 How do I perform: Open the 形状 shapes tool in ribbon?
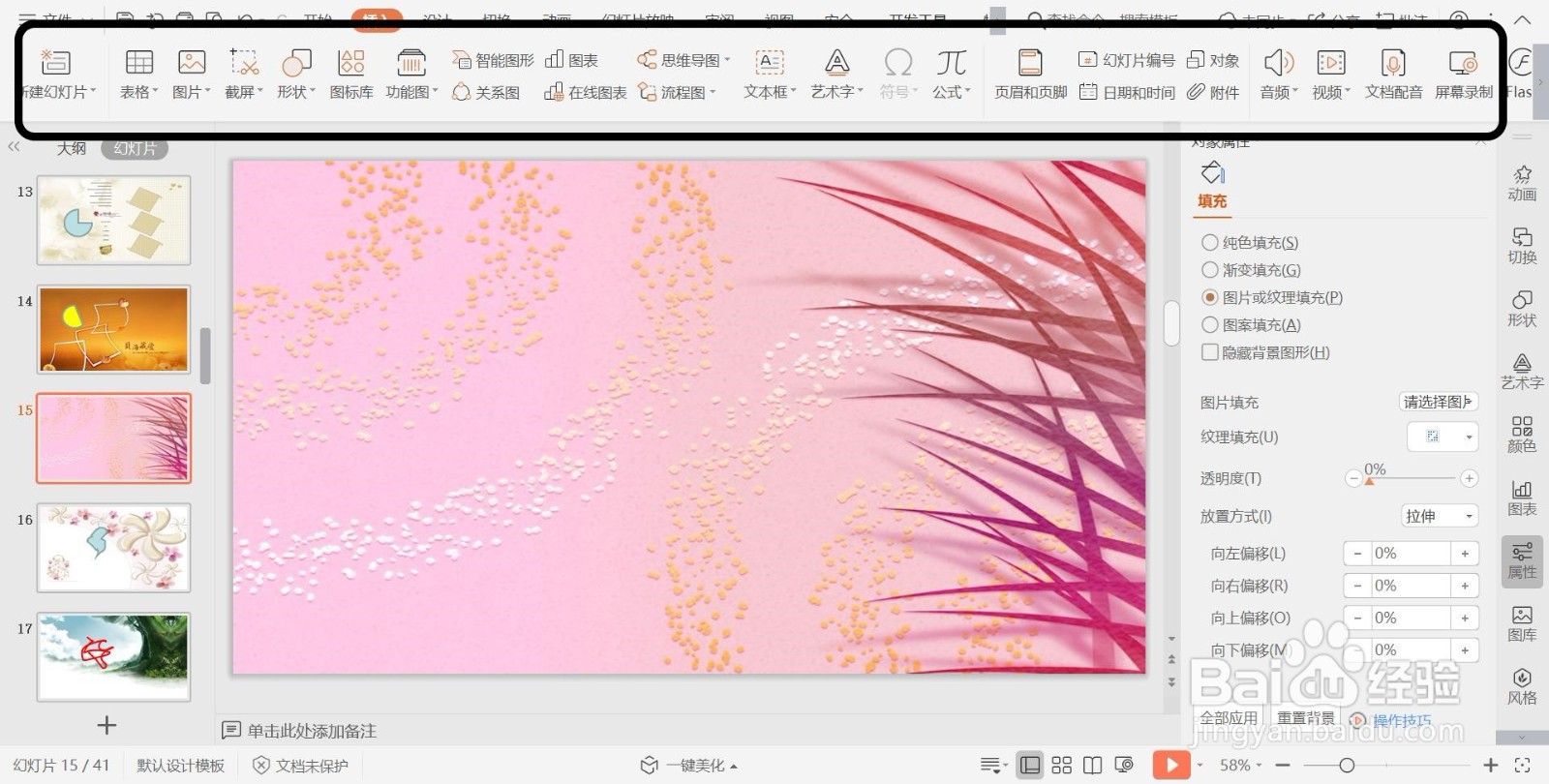pos(296,63)
